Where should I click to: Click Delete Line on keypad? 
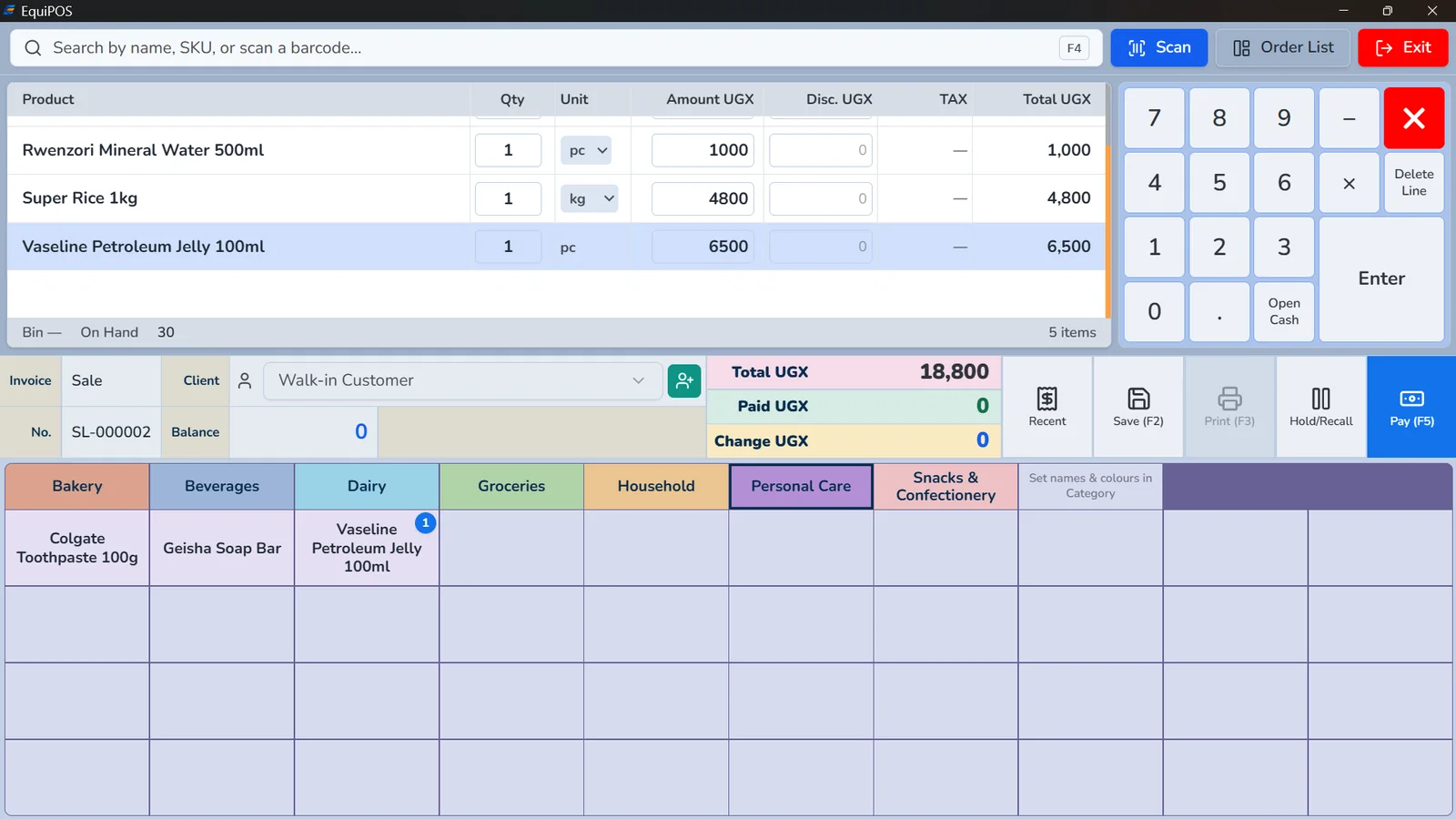pos(1414,183)
